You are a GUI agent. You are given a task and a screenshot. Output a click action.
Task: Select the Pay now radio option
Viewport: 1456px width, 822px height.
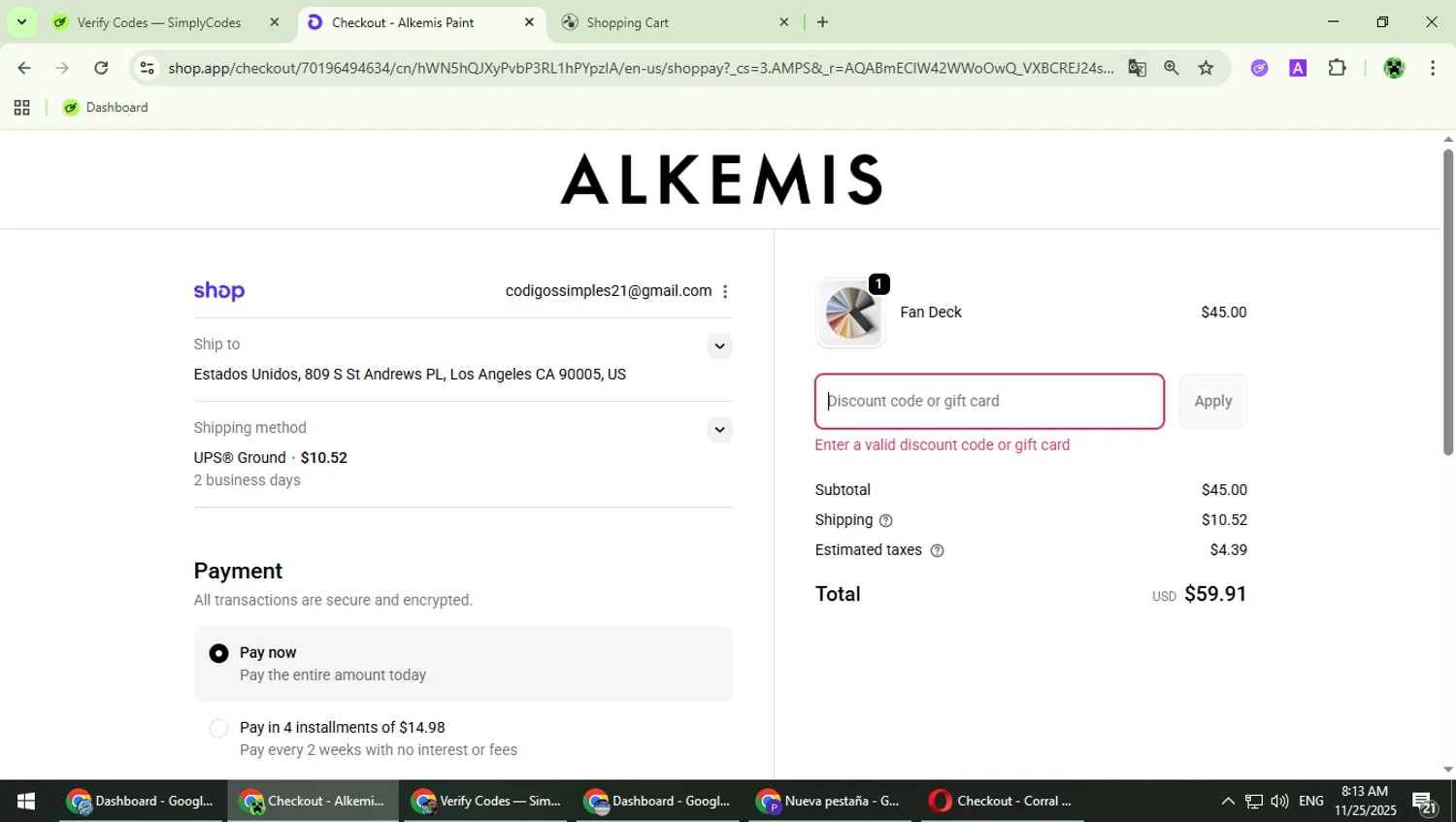(219, 653)
